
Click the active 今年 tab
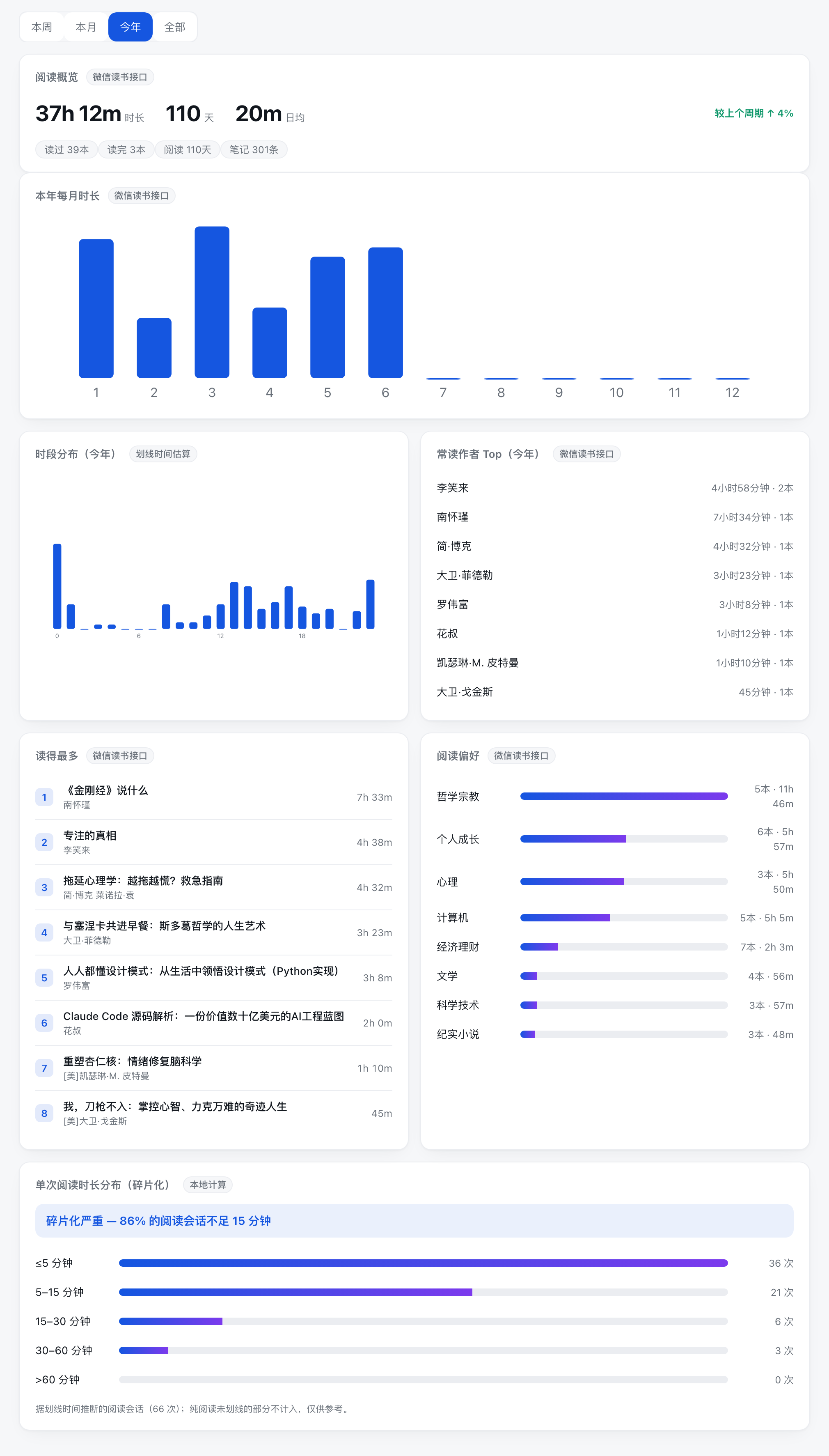(x=131, y=27)
